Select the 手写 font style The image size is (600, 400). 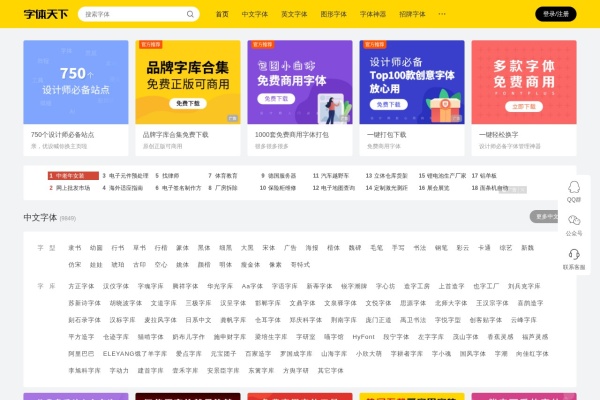tap(398, 248)
